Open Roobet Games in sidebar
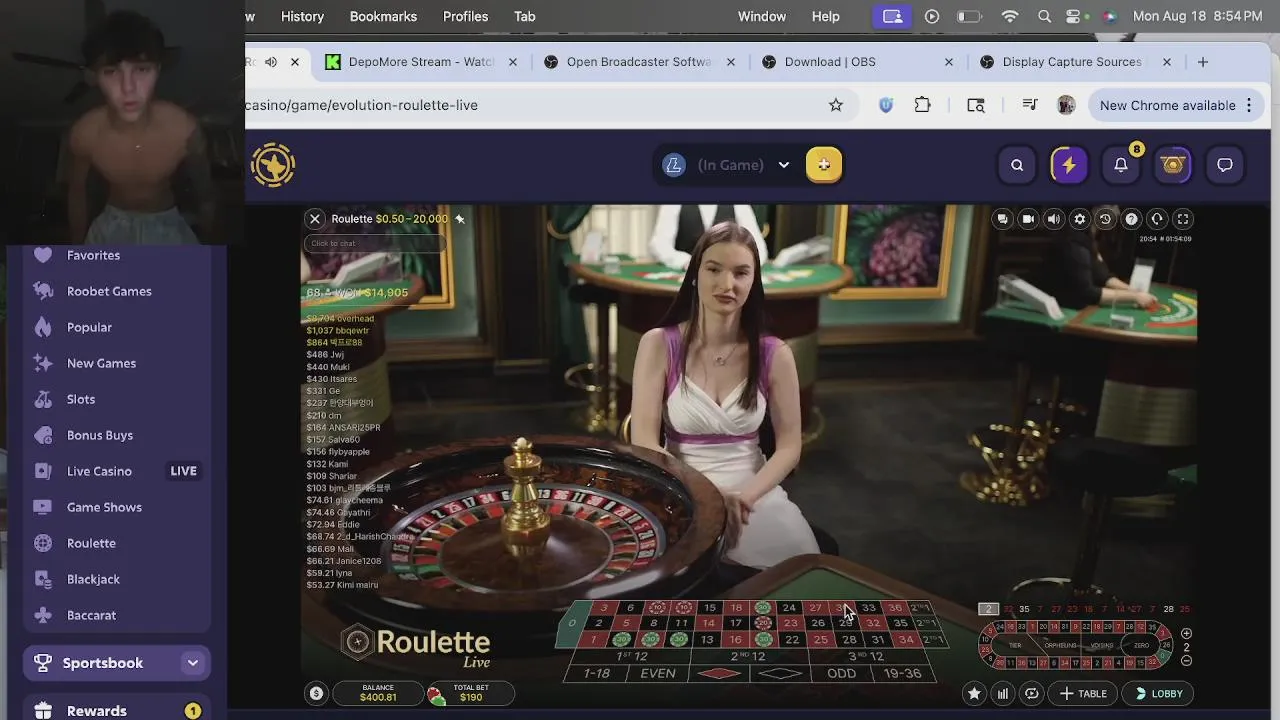 pos(117,291)
